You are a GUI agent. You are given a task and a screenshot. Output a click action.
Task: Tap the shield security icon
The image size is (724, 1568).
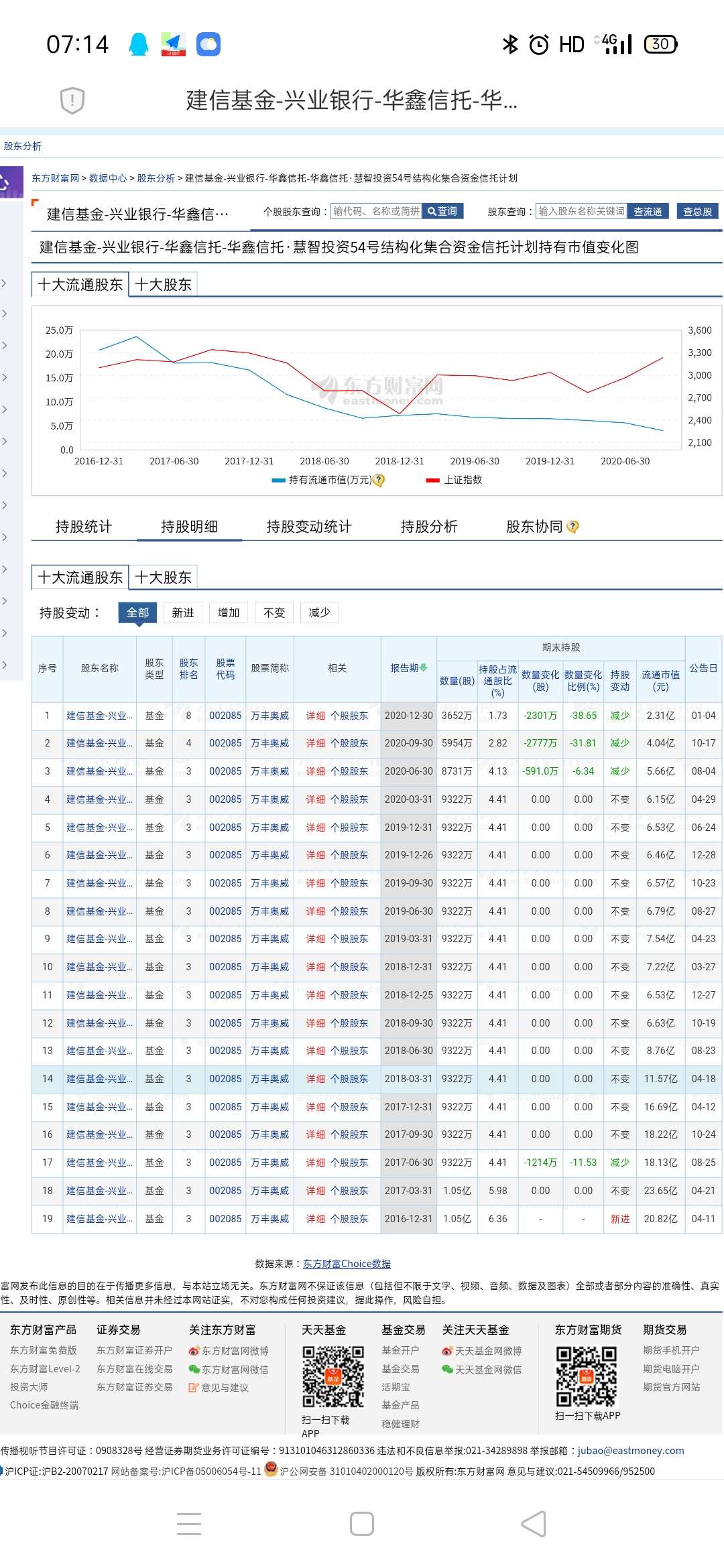(72, 101)
